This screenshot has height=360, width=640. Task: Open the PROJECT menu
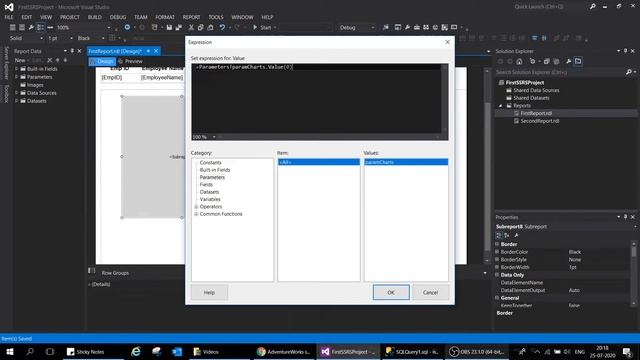click(70, 17)
